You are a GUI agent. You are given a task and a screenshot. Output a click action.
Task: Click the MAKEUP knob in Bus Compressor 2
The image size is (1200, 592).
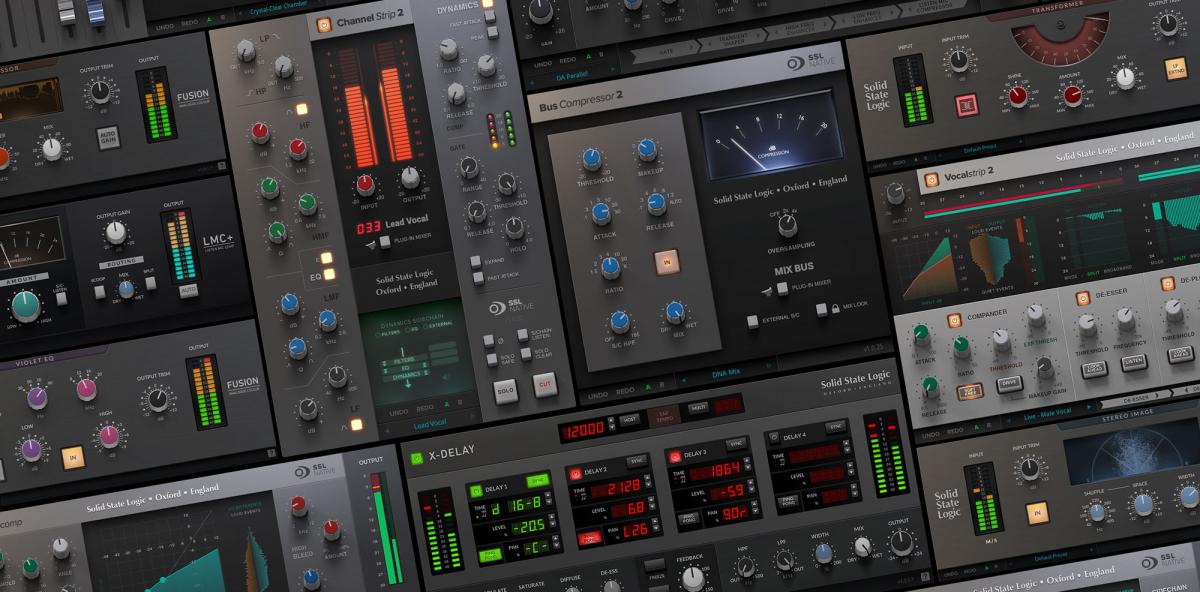[x=648, y=150]
